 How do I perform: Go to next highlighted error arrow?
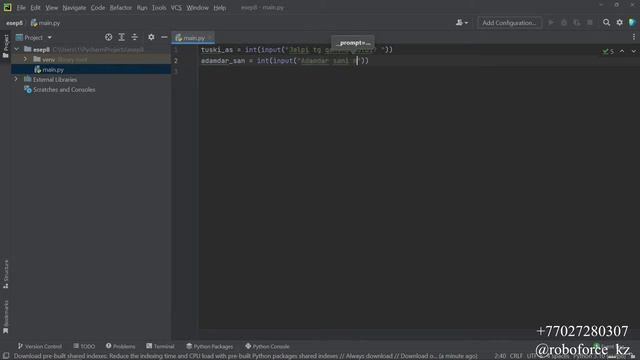[633, 51]
